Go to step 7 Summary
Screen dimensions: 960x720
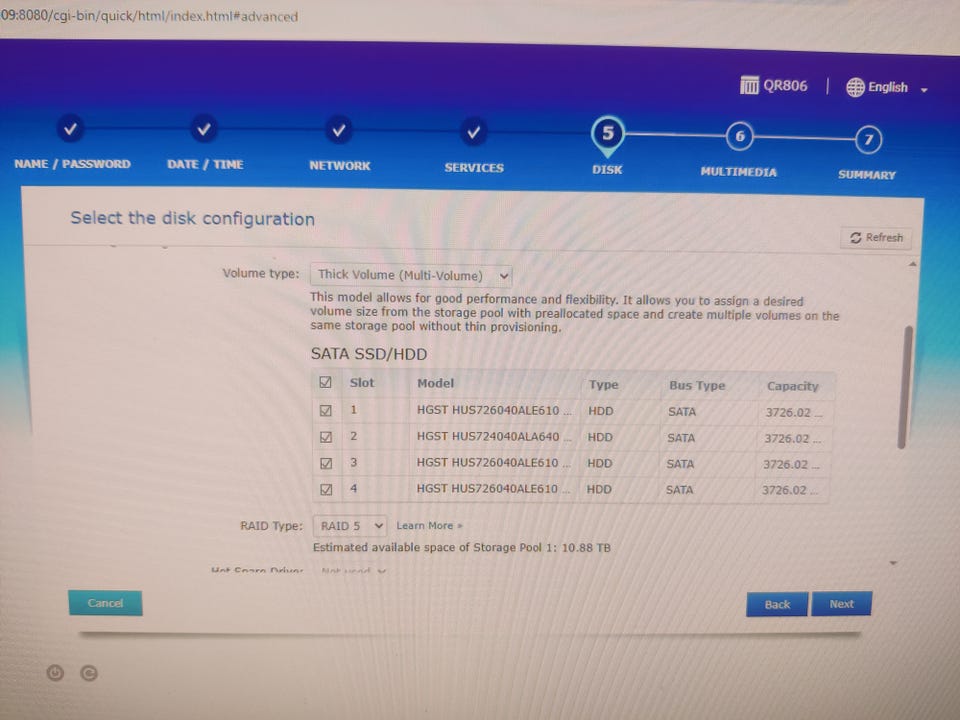pos(868,140)
